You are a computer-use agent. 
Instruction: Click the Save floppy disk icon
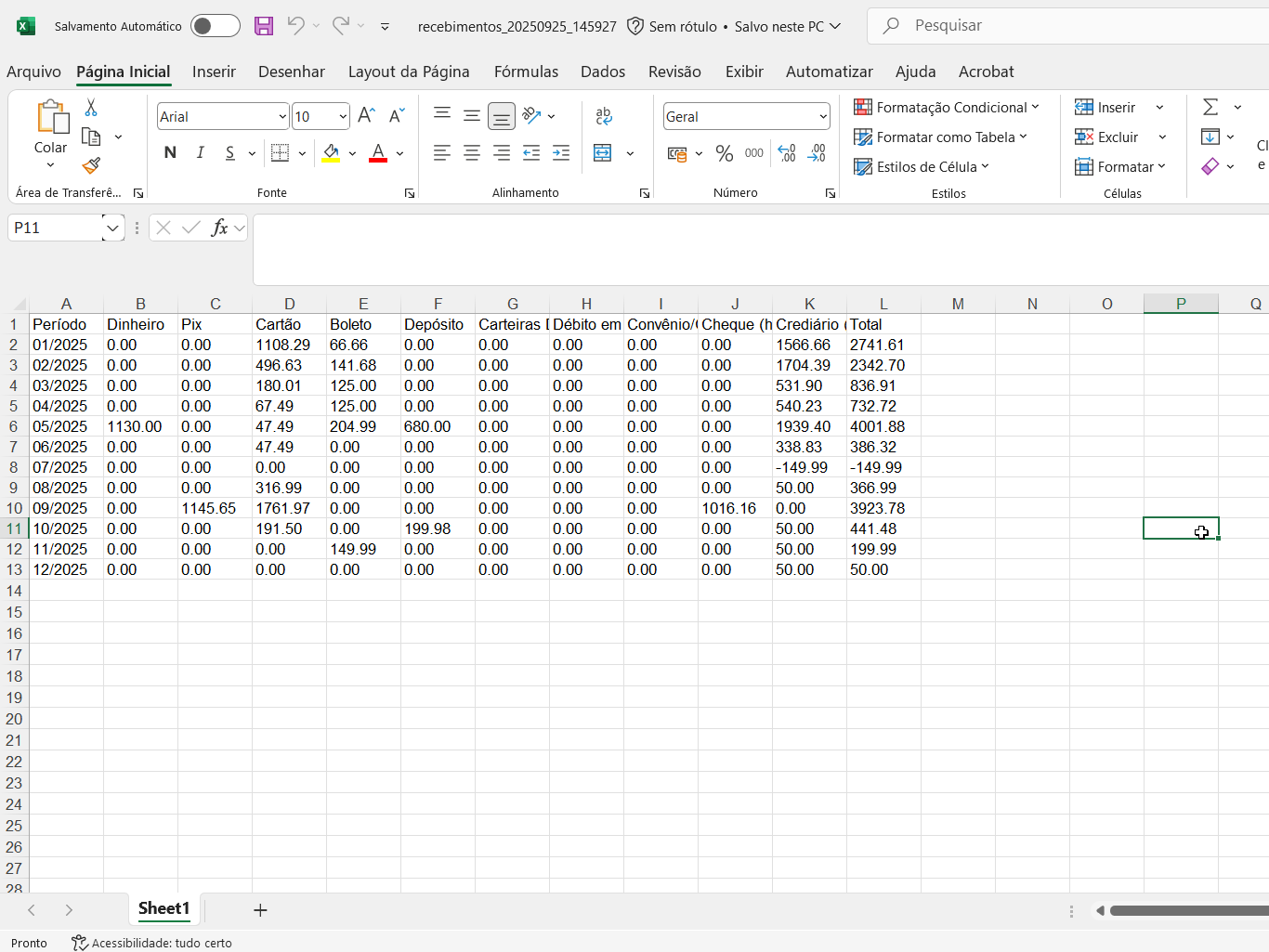[264, 26]
